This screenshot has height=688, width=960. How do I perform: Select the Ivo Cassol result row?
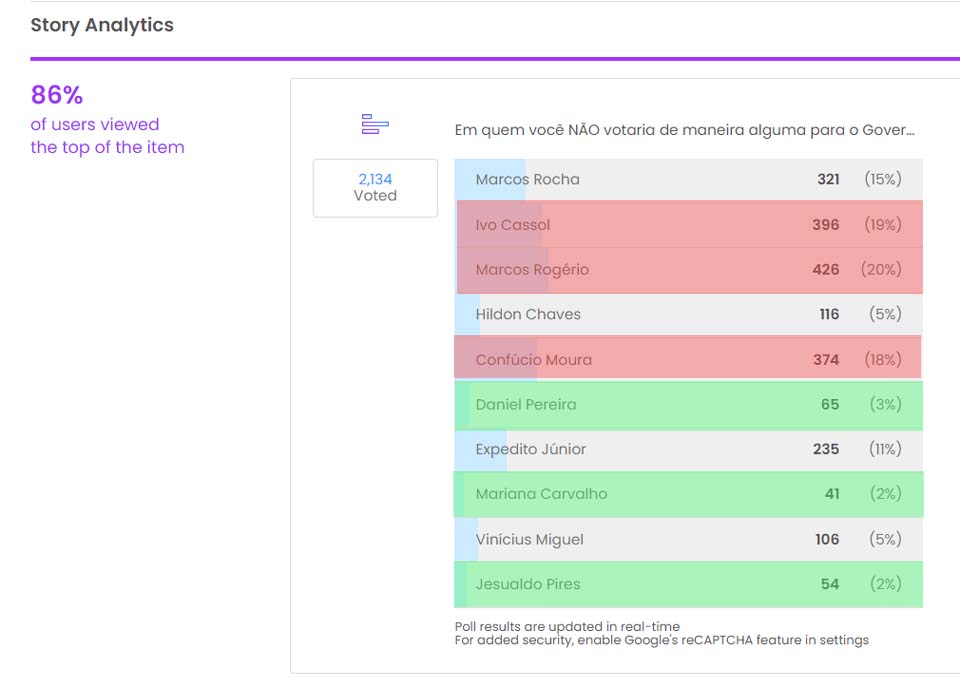pos(688,225)
